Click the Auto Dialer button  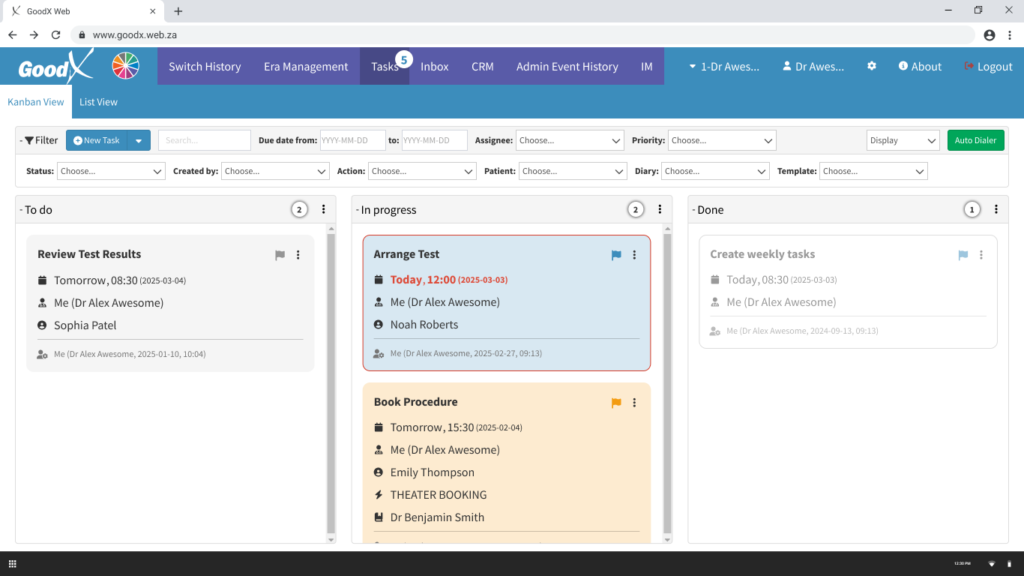click(x=976, y=140)
